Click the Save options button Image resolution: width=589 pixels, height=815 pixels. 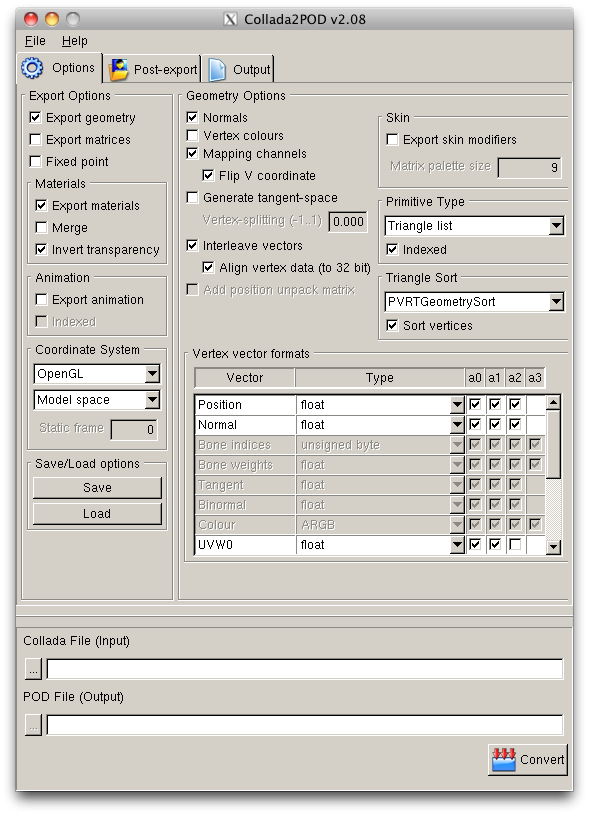click(x=97, y=488)
